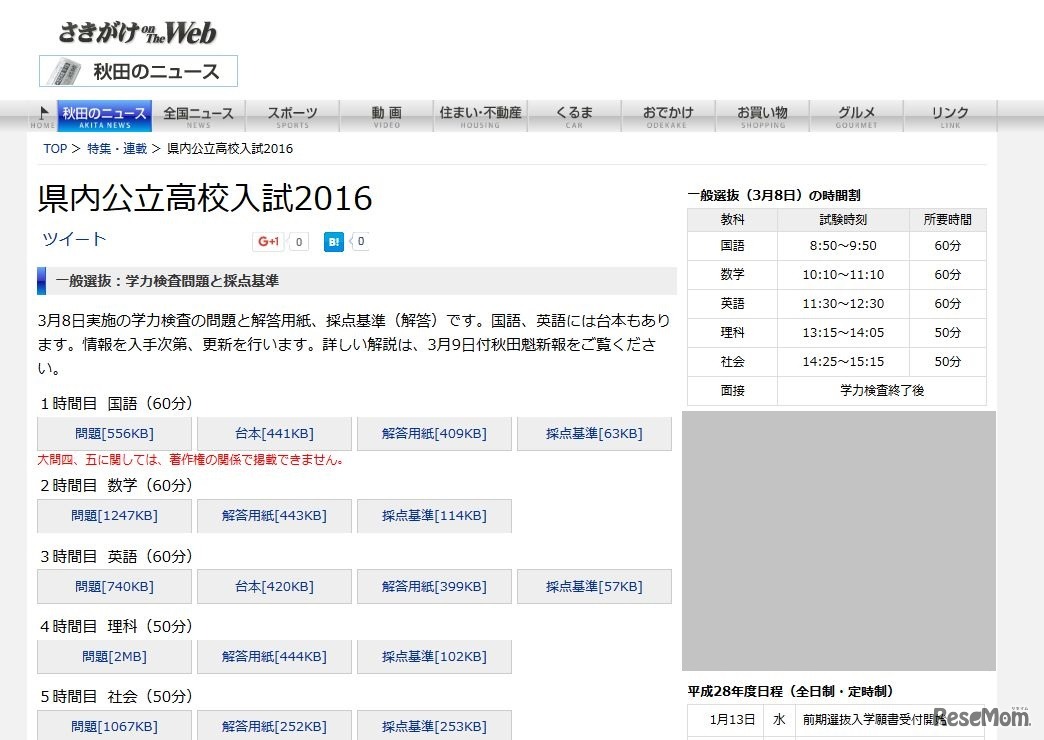Click the TOP breadcrumb link

coord(54,148)
